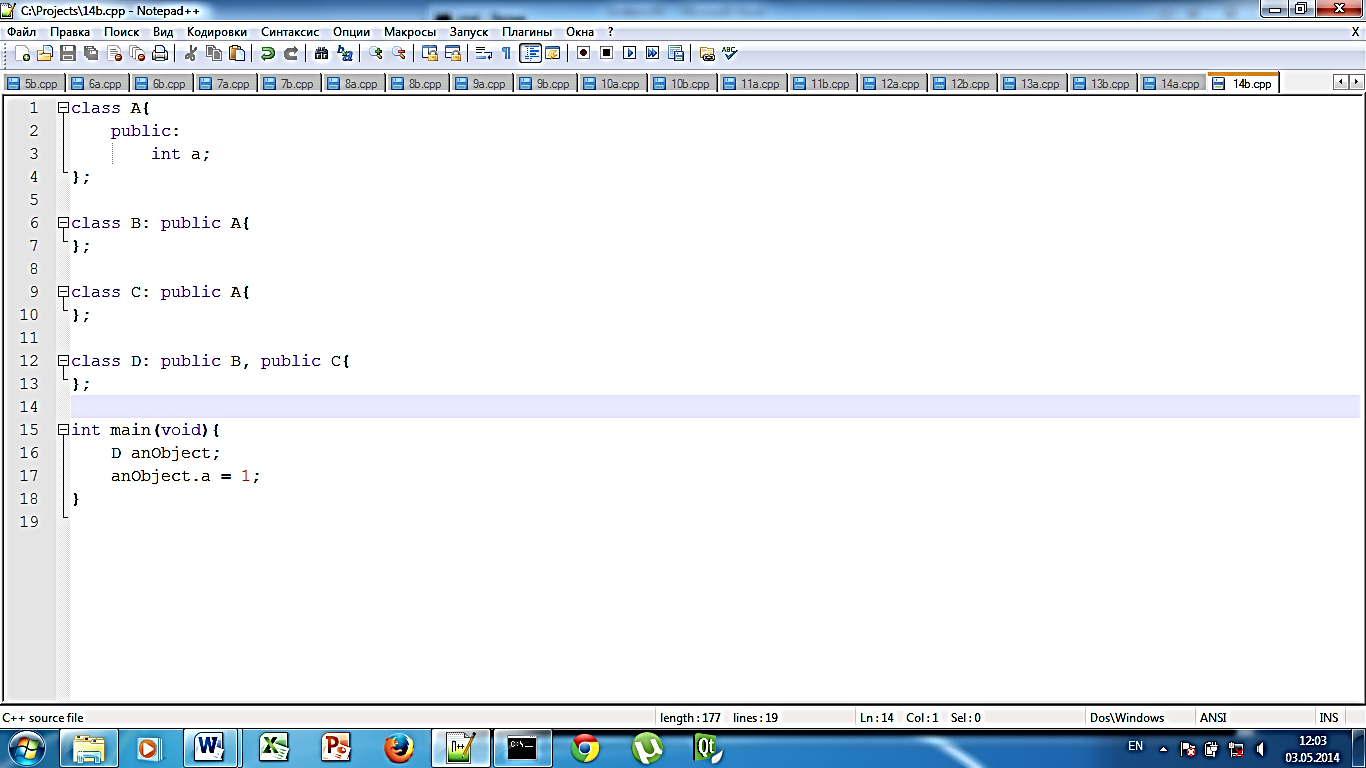
Task: Cut selection with scissors icon
Action: (x=190, y=53)
